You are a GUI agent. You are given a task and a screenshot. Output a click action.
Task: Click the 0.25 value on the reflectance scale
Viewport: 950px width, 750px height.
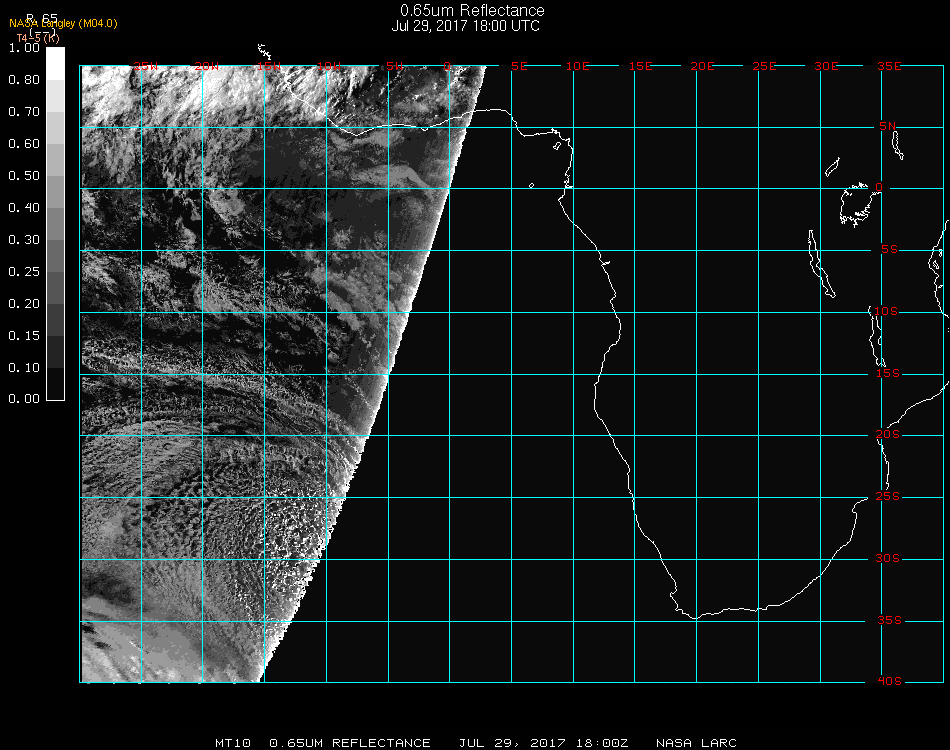point(24,271)
